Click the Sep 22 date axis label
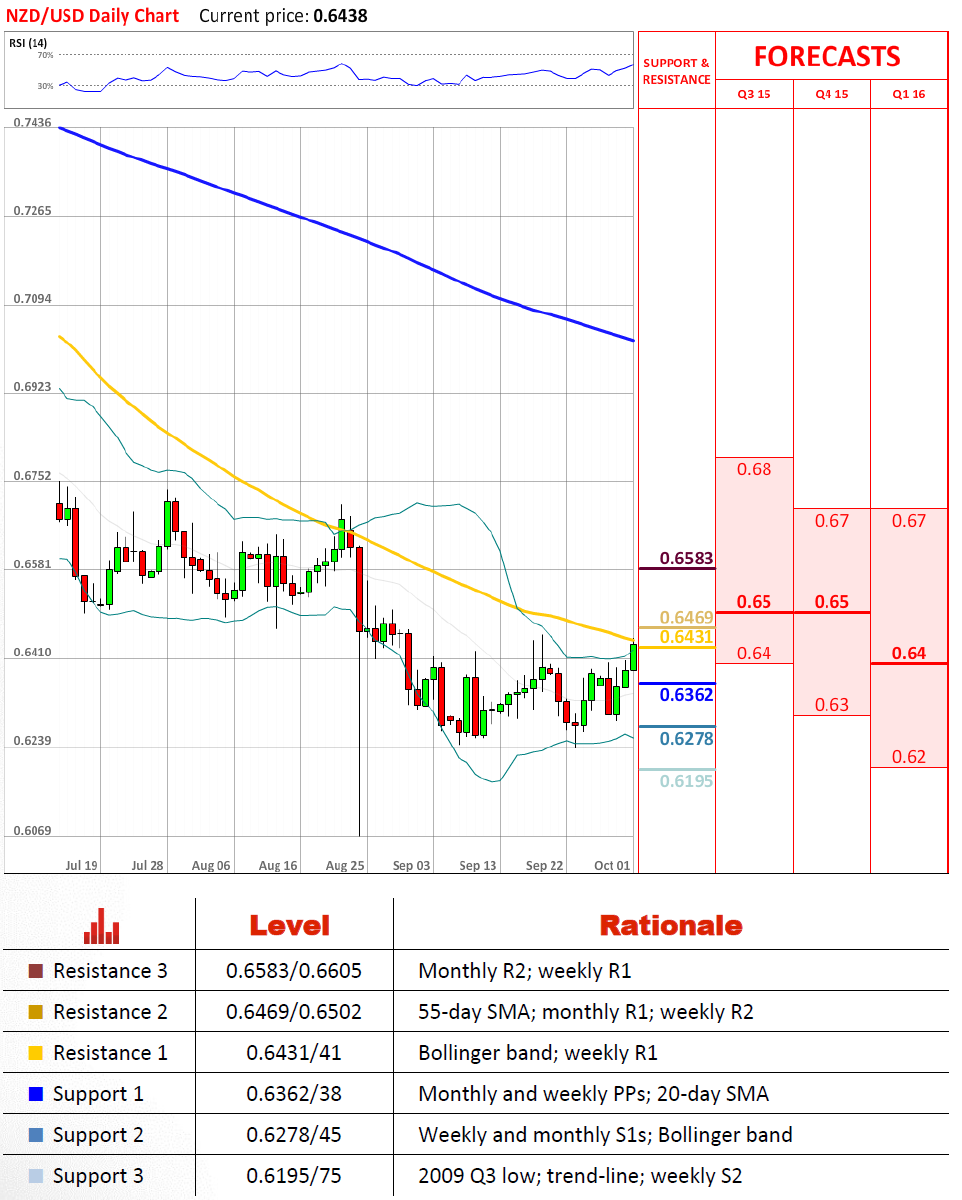 click(x=545, y=865)
